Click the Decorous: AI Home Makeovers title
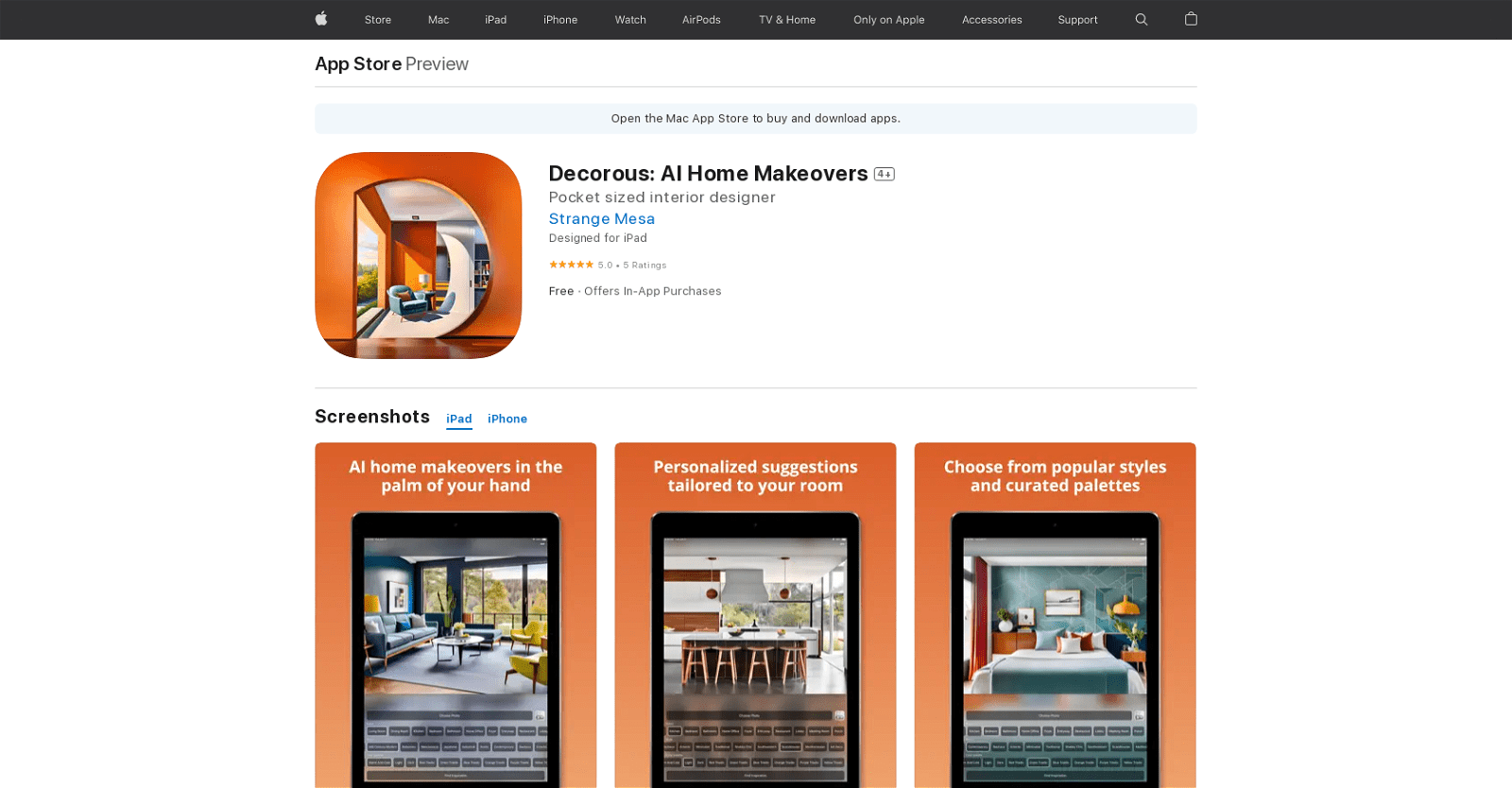Viewport: 1512px width, 788px height. [708, 174]
